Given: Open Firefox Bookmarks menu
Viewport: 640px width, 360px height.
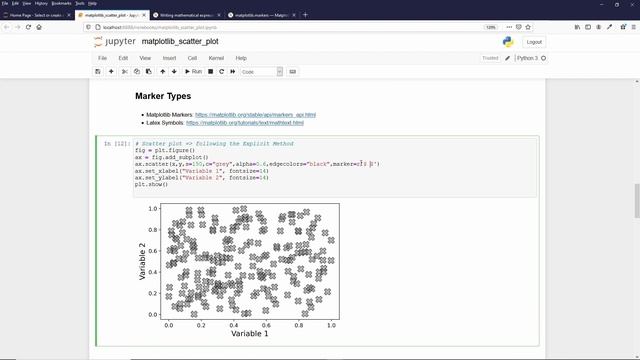Looking at the screenshot, I should pyautogui.click(x=61, y=3).
